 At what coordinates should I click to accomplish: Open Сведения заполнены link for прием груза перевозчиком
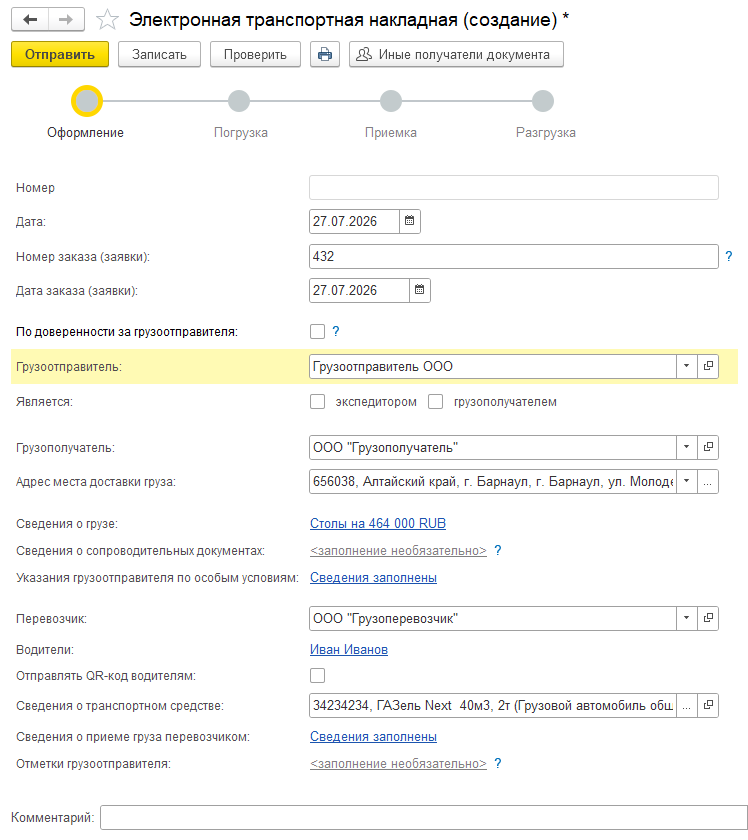click(373, 737)
